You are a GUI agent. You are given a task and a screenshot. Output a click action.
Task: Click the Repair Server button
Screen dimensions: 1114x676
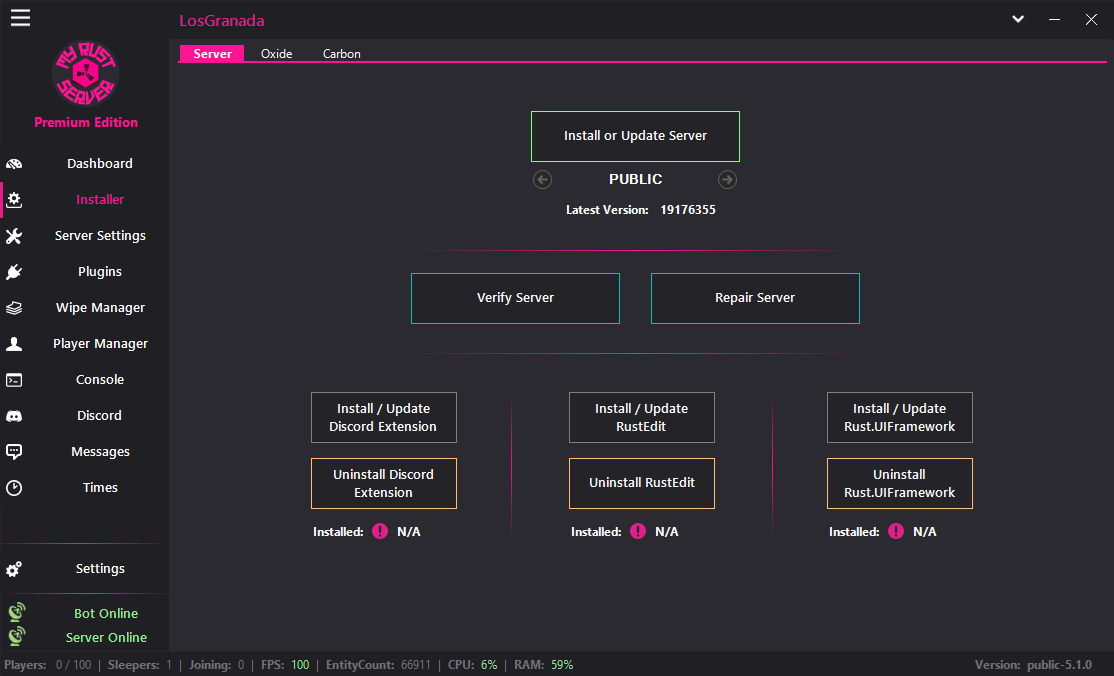(755, 299)
